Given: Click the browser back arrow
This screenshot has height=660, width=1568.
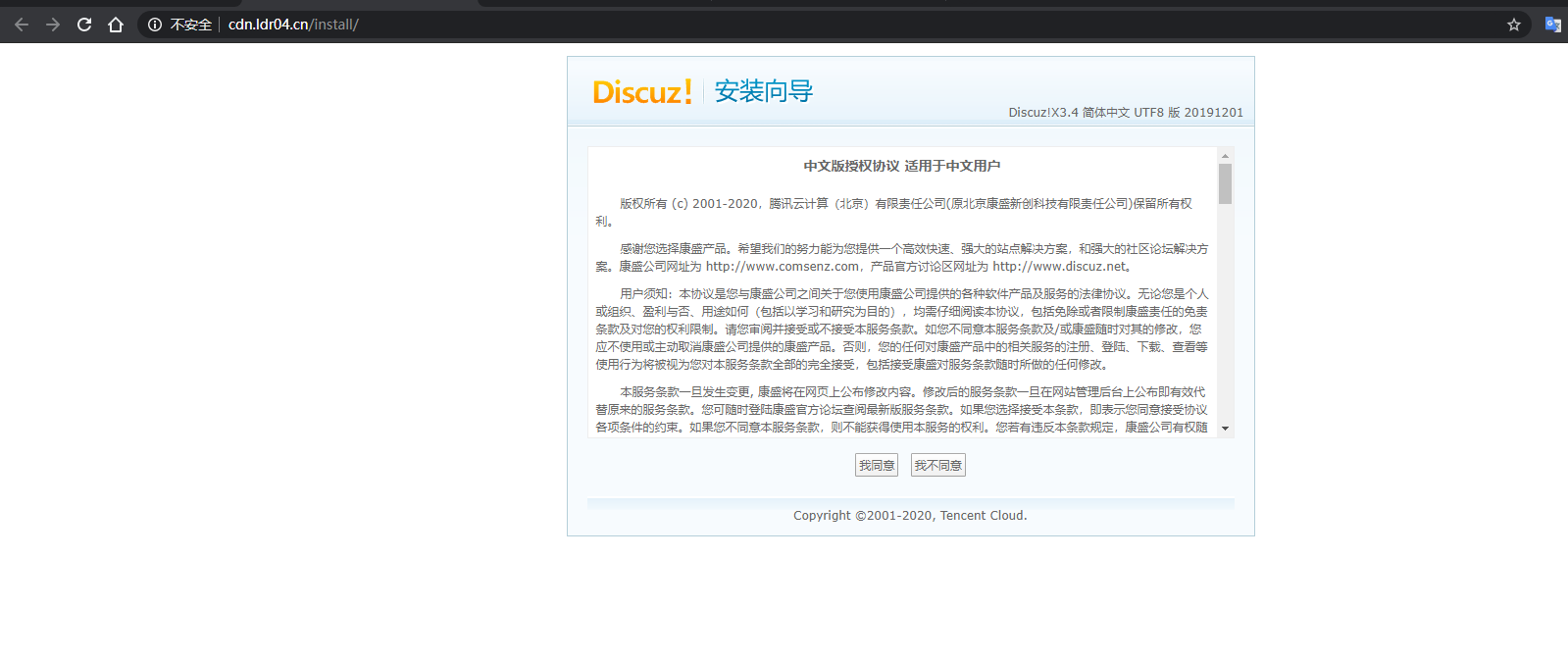Looking at the screenshot, I should pyautogui.click(x=22, y=25).
